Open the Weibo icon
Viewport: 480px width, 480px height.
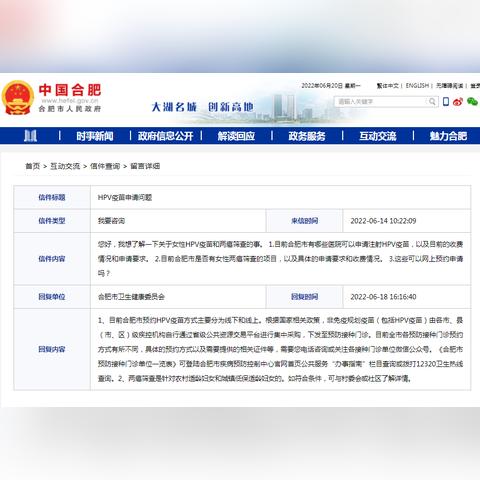pos(458,101)
